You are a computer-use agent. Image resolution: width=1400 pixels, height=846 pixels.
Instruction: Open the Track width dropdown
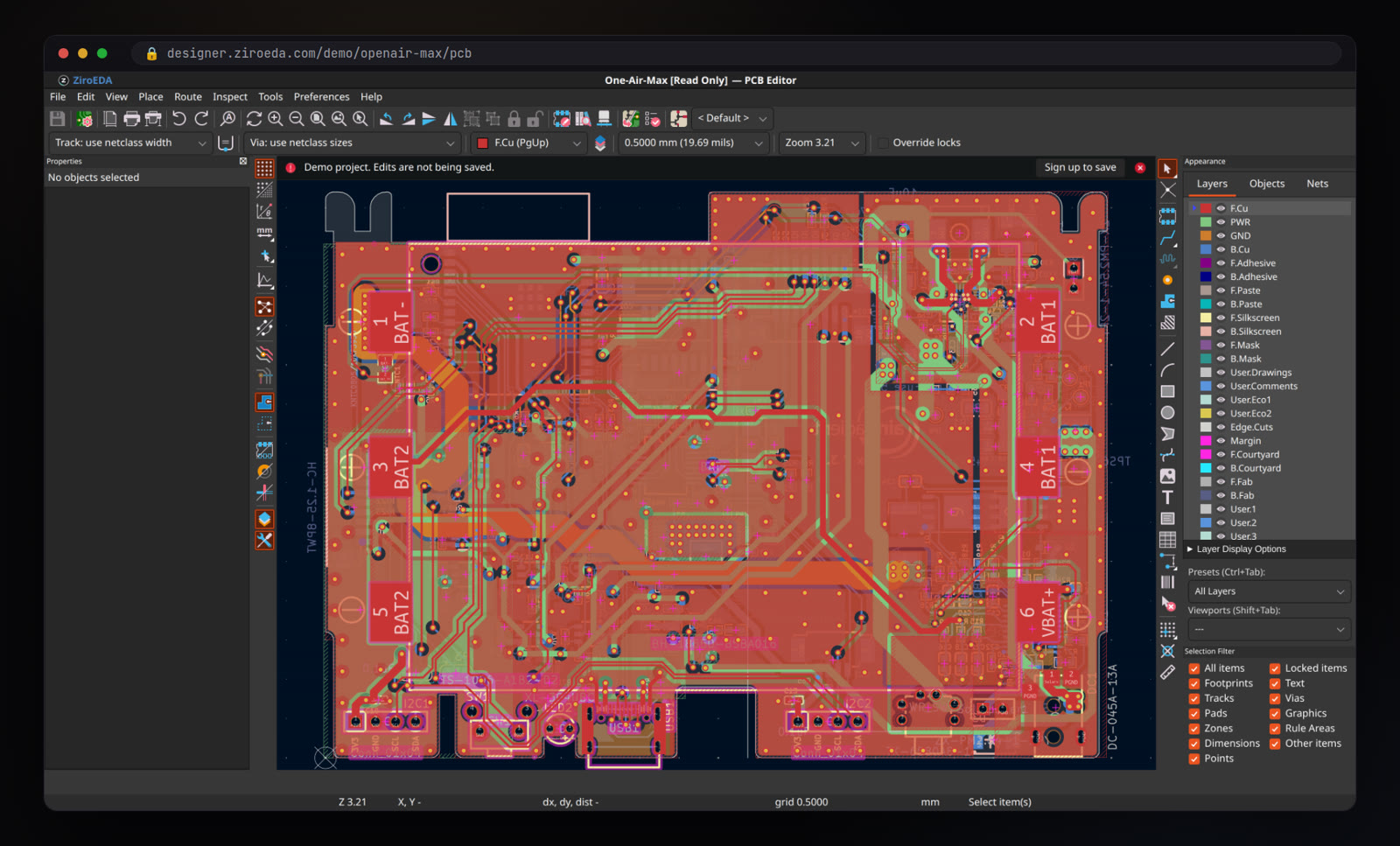click(x=130, y=143)
